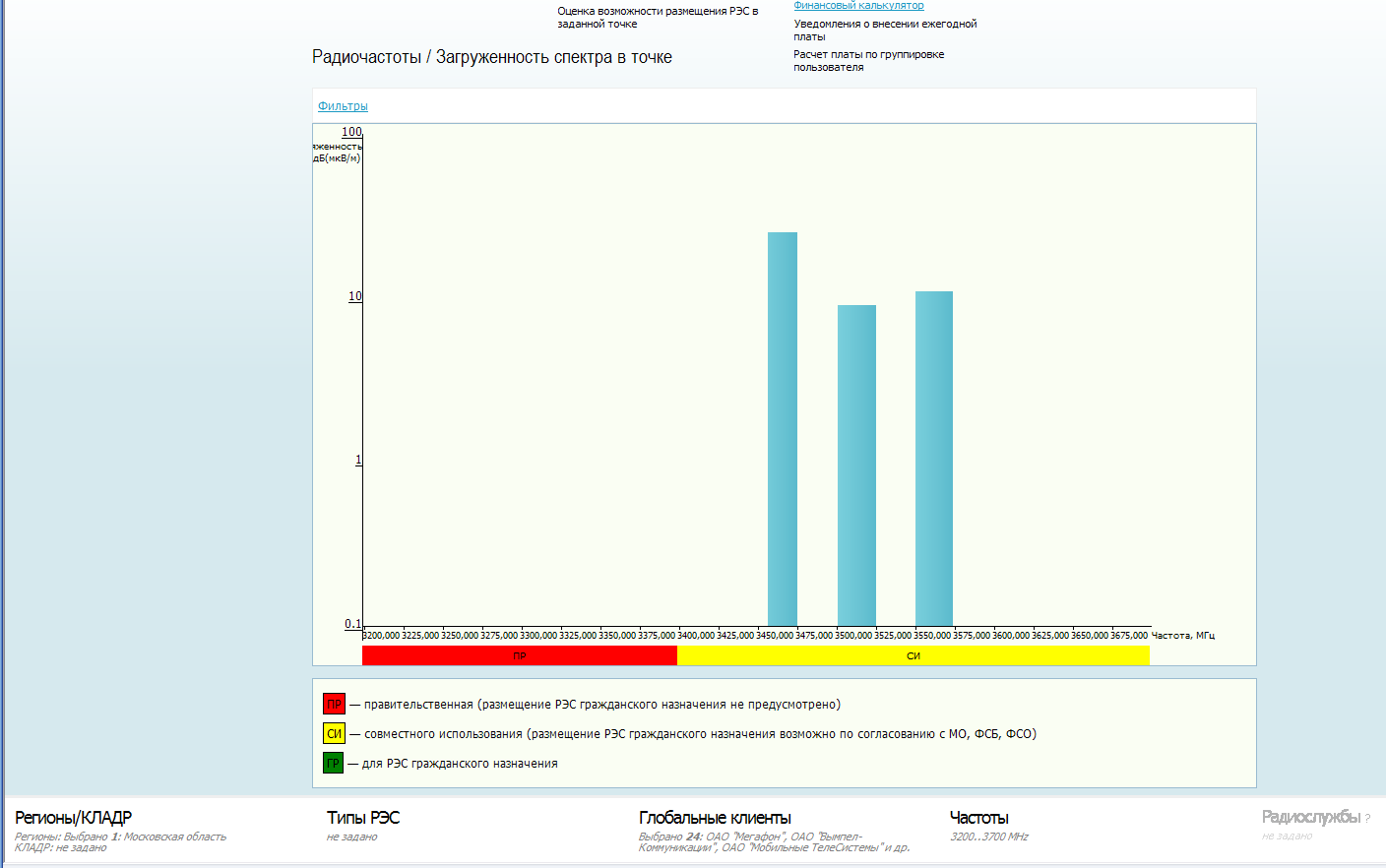Open Уведомления о внесении ежегодной платы
This screenshot has width=1386, height=868.
pyautogui.click(x=884, y=30)
